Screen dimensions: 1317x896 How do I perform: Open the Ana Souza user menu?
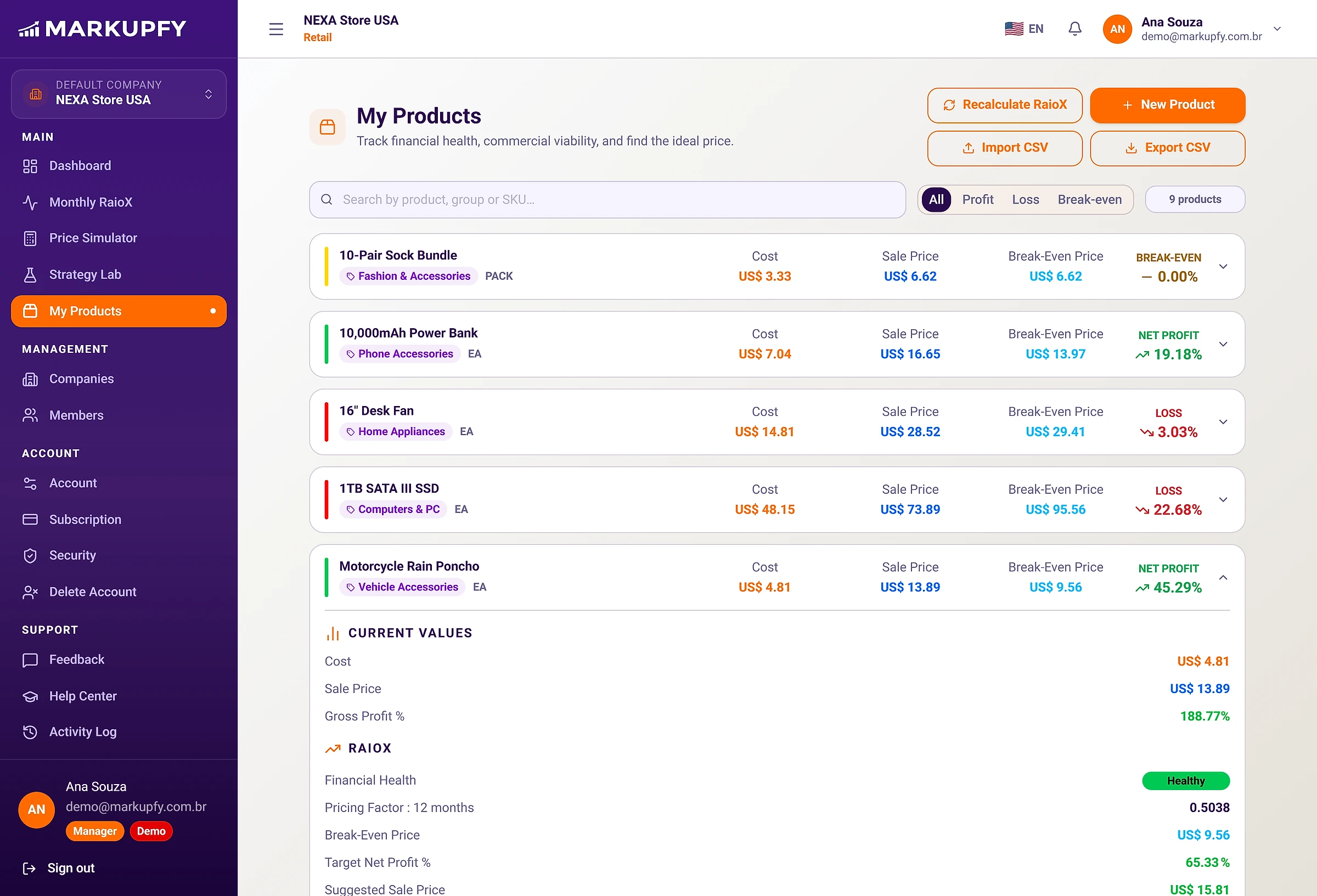click(x=1192, y=29)
